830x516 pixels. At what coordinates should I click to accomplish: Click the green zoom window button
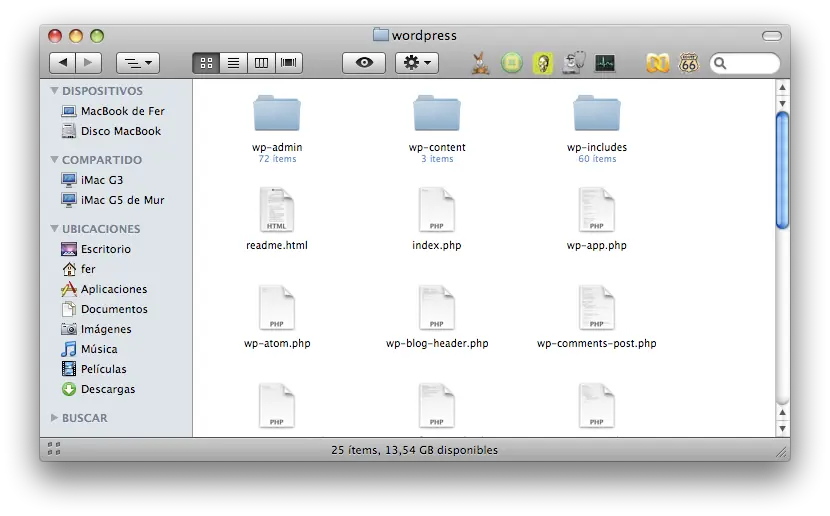coord(97,36)
